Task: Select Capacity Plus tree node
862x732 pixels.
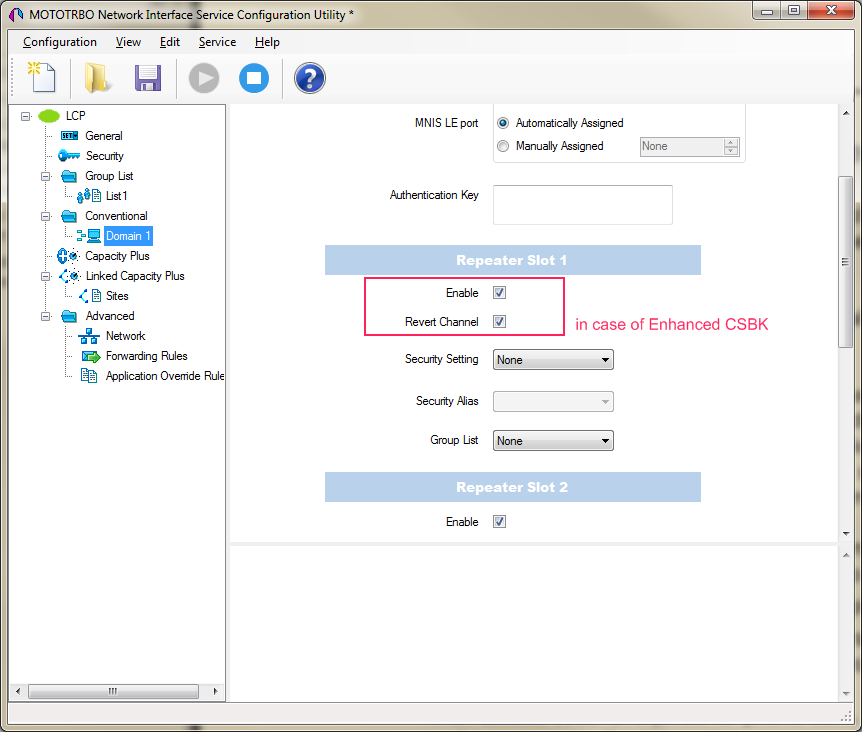Action: [x=117, y=256]
